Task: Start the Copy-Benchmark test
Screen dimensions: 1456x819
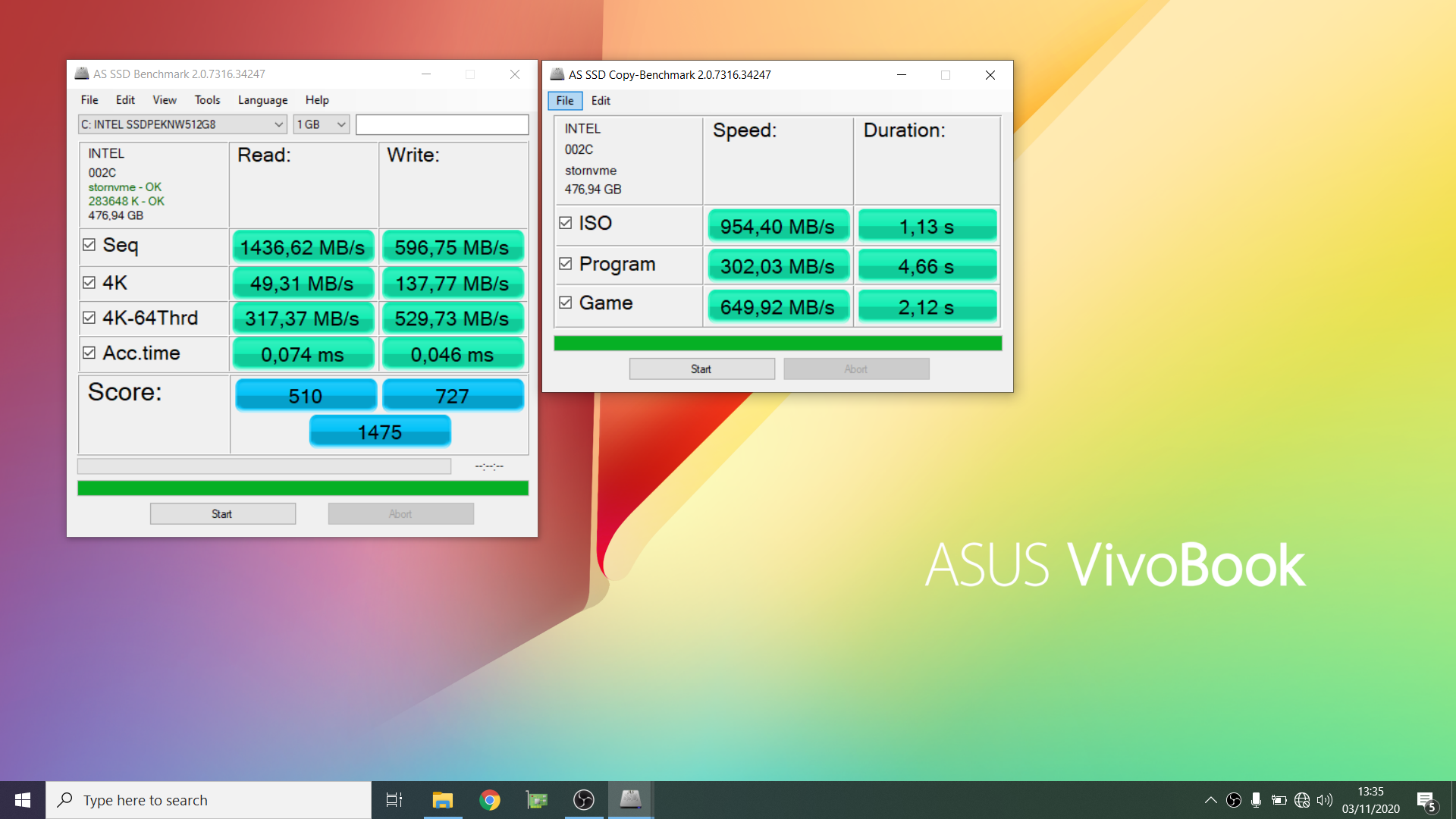Action: [x=701, y=369]
